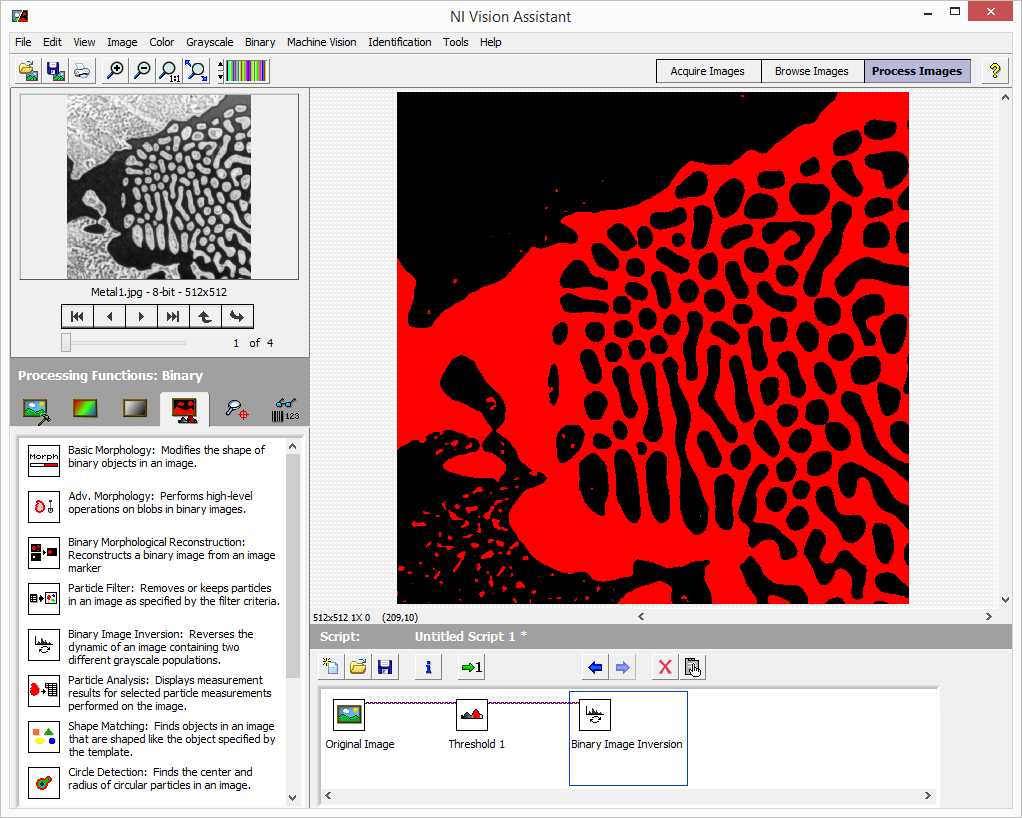This screenshot has width=1022, height=818.
Task: Open the Help menu
Action: pos(491,42)
